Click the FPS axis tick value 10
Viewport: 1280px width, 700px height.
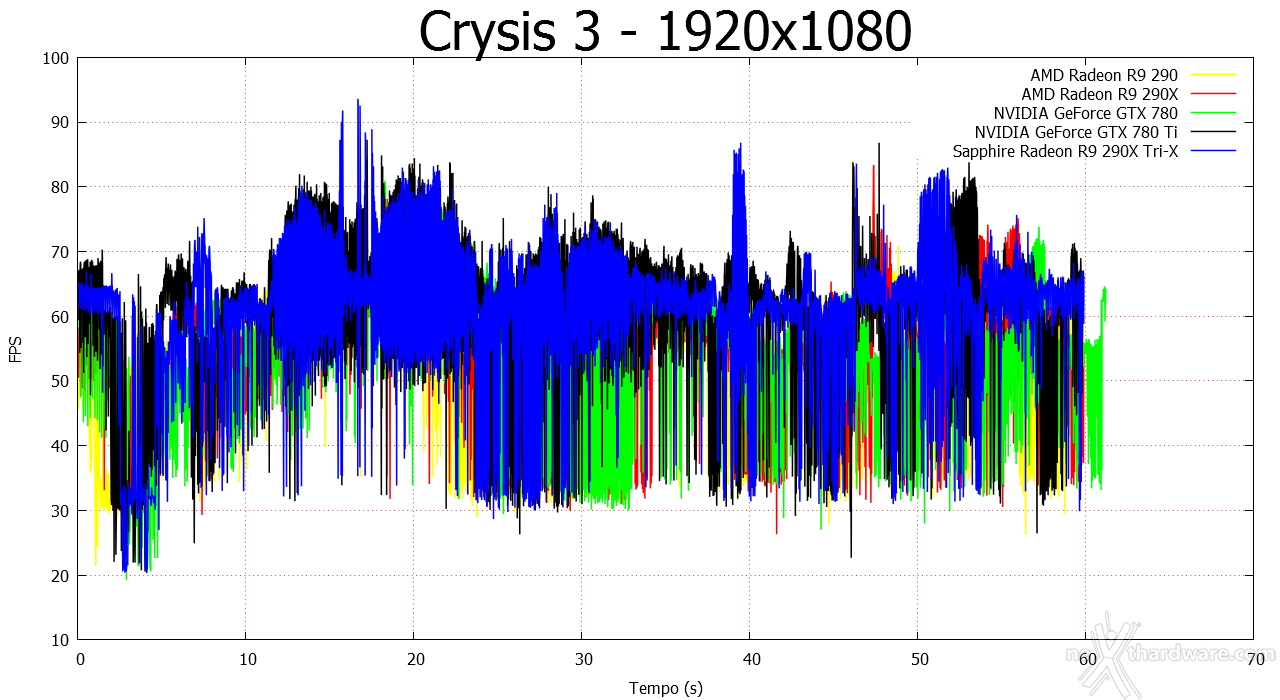click(x=60, y=640)
